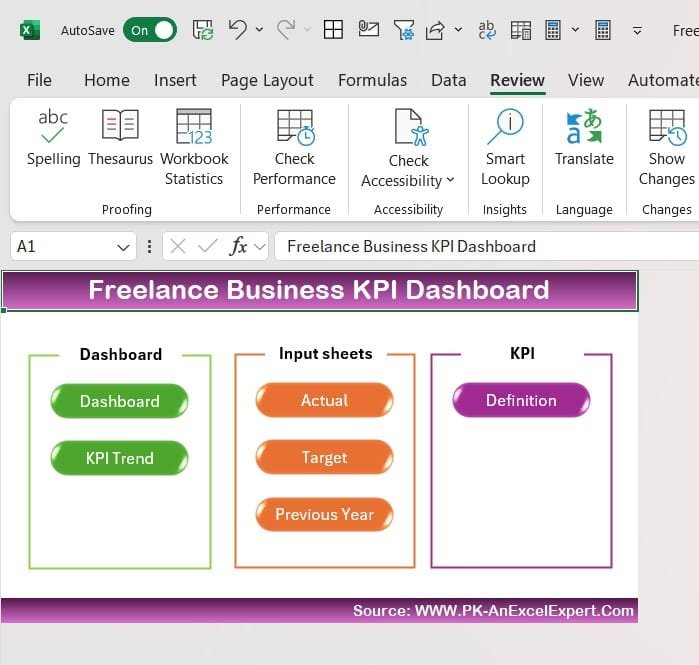Click the 'KPI' group heading text
This screenshot has width=699, height=665.
[522, 353]
